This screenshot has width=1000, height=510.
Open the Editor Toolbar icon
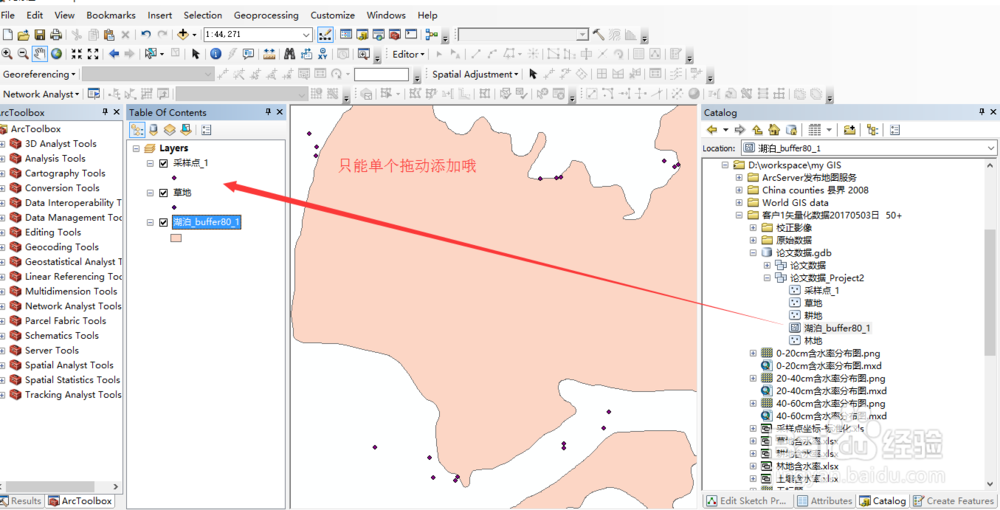(x=325, y=34)
